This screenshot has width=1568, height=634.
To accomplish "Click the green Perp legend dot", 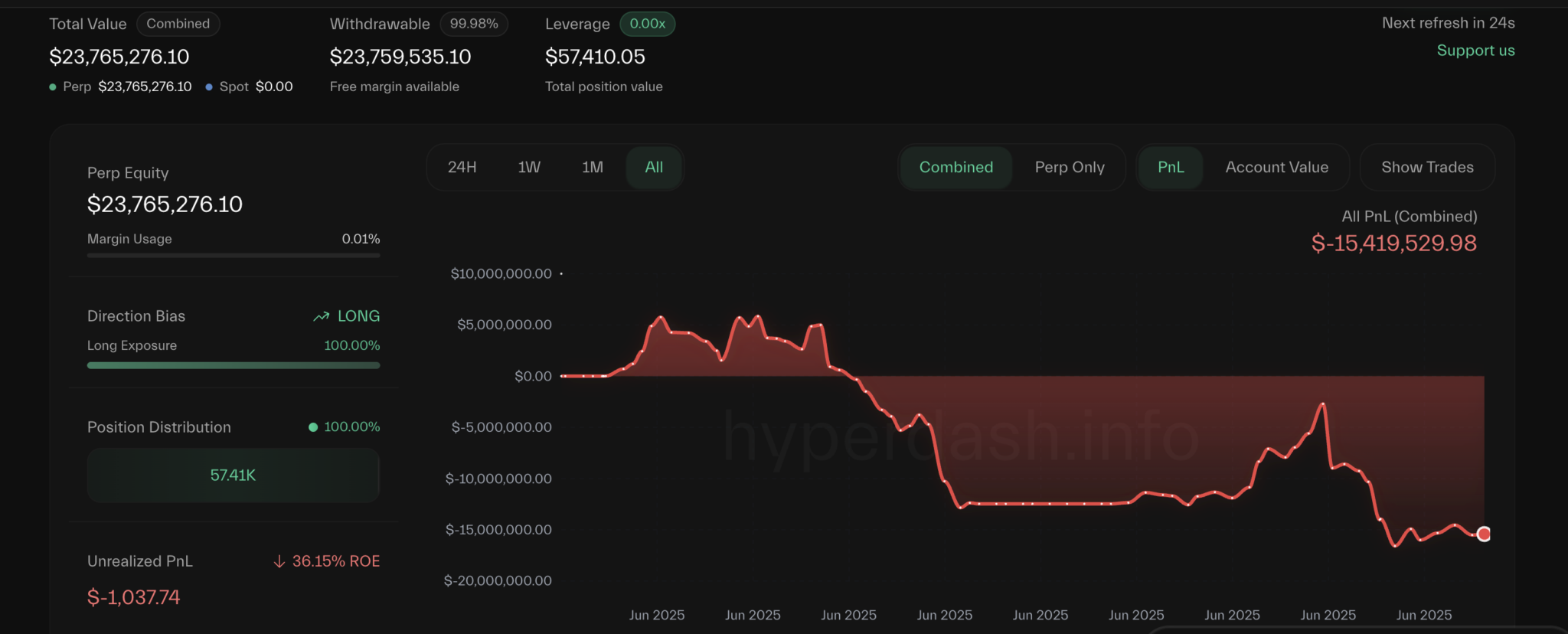I will 53,87.
